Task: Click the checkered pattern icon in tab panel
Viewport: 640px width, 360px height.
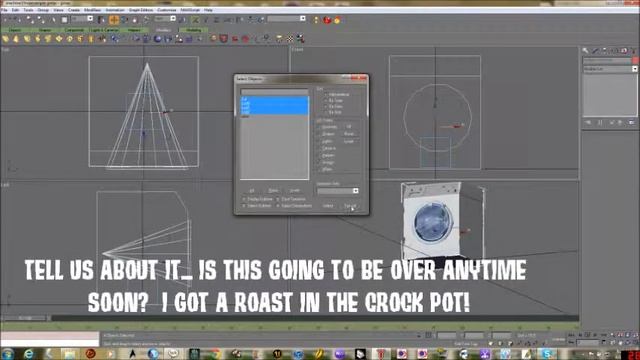Action: click(290, 39)
